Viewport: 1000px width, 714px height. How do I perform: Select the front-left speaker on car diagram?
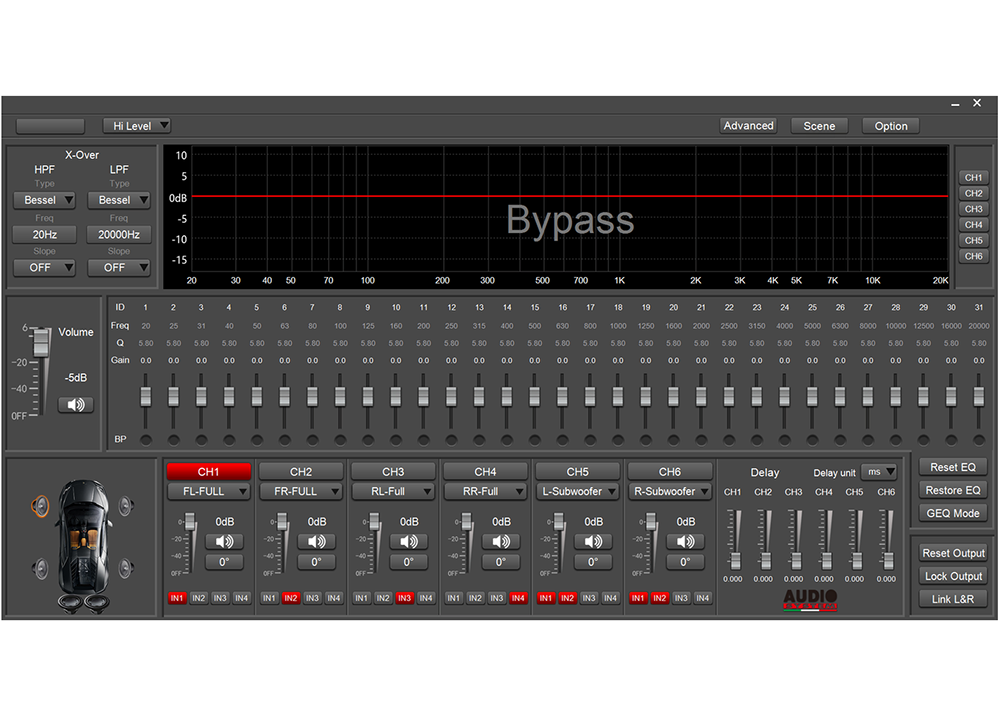pos(41,506)
